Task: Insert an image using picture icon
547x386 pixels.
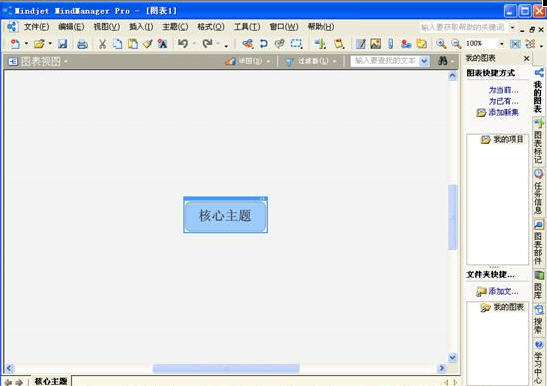Action: [x=375, y=44]
